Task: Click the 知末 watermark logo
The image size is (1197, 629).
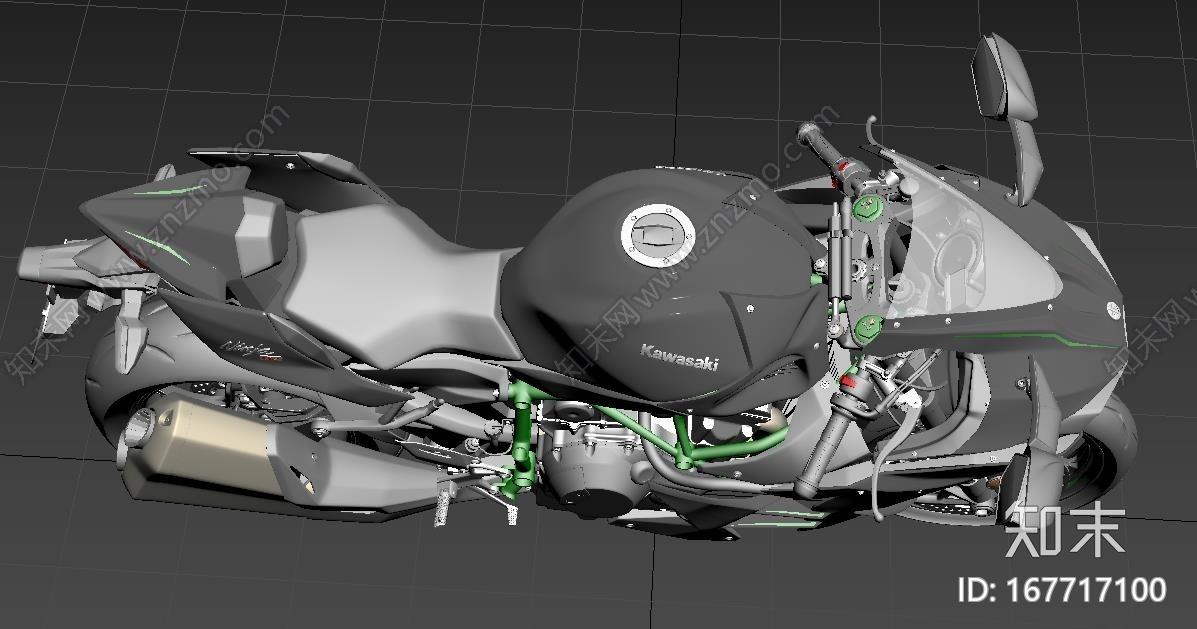Action: point(1065,531)
